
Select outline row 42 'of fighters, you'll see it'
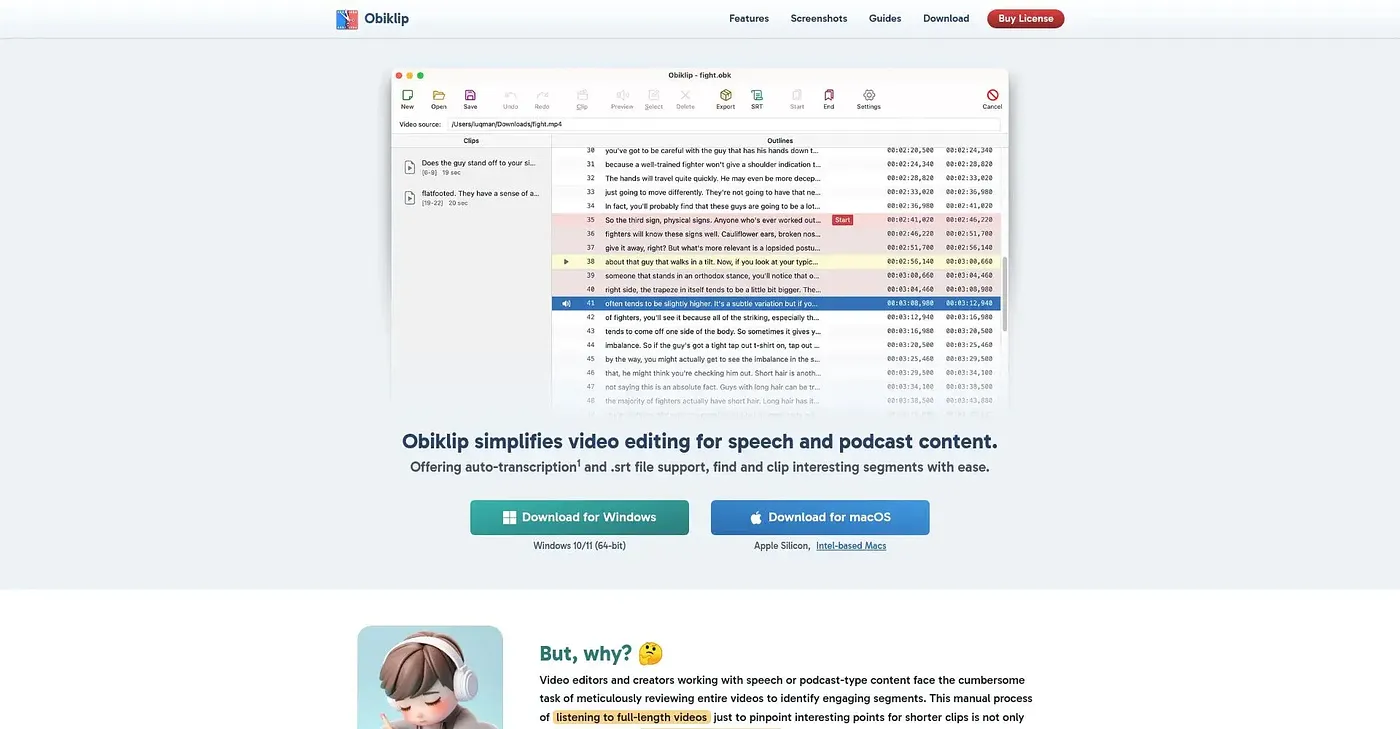(x=778, y=317)
